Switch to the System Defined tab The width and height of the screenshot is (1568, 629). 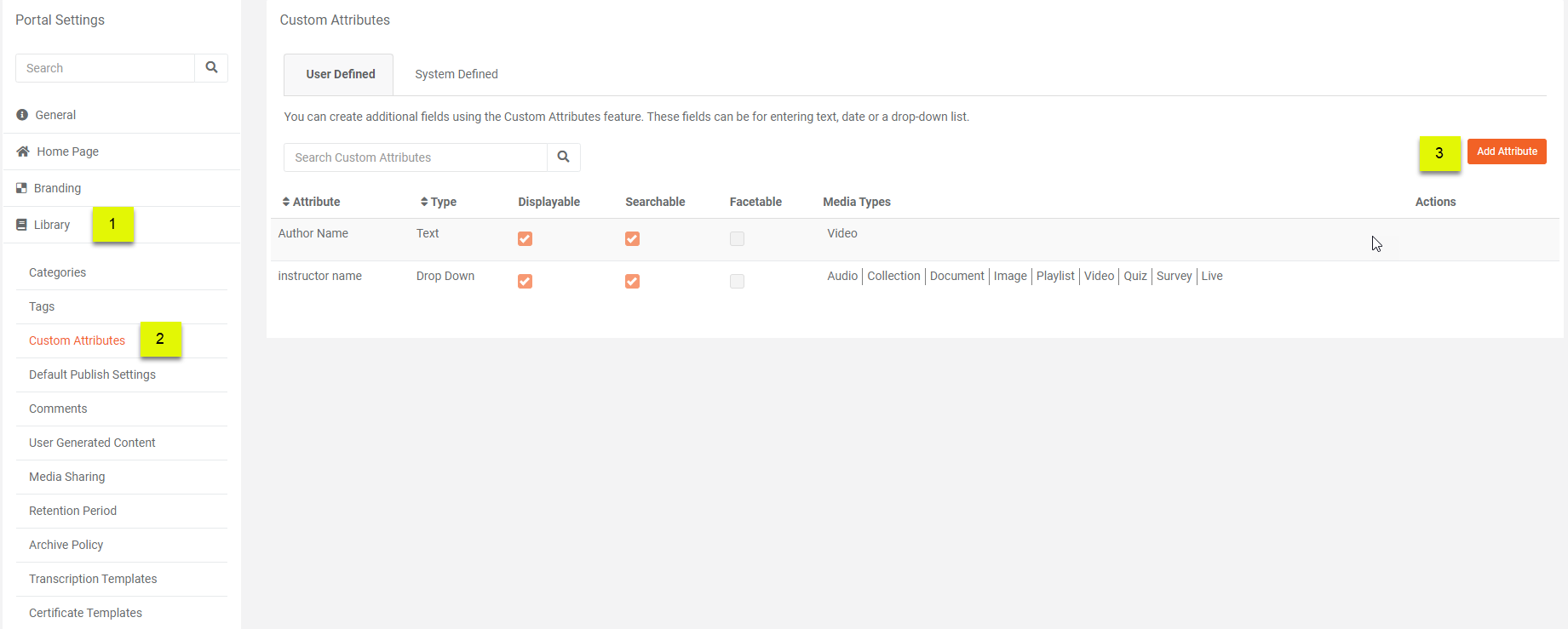pos(457,74)
